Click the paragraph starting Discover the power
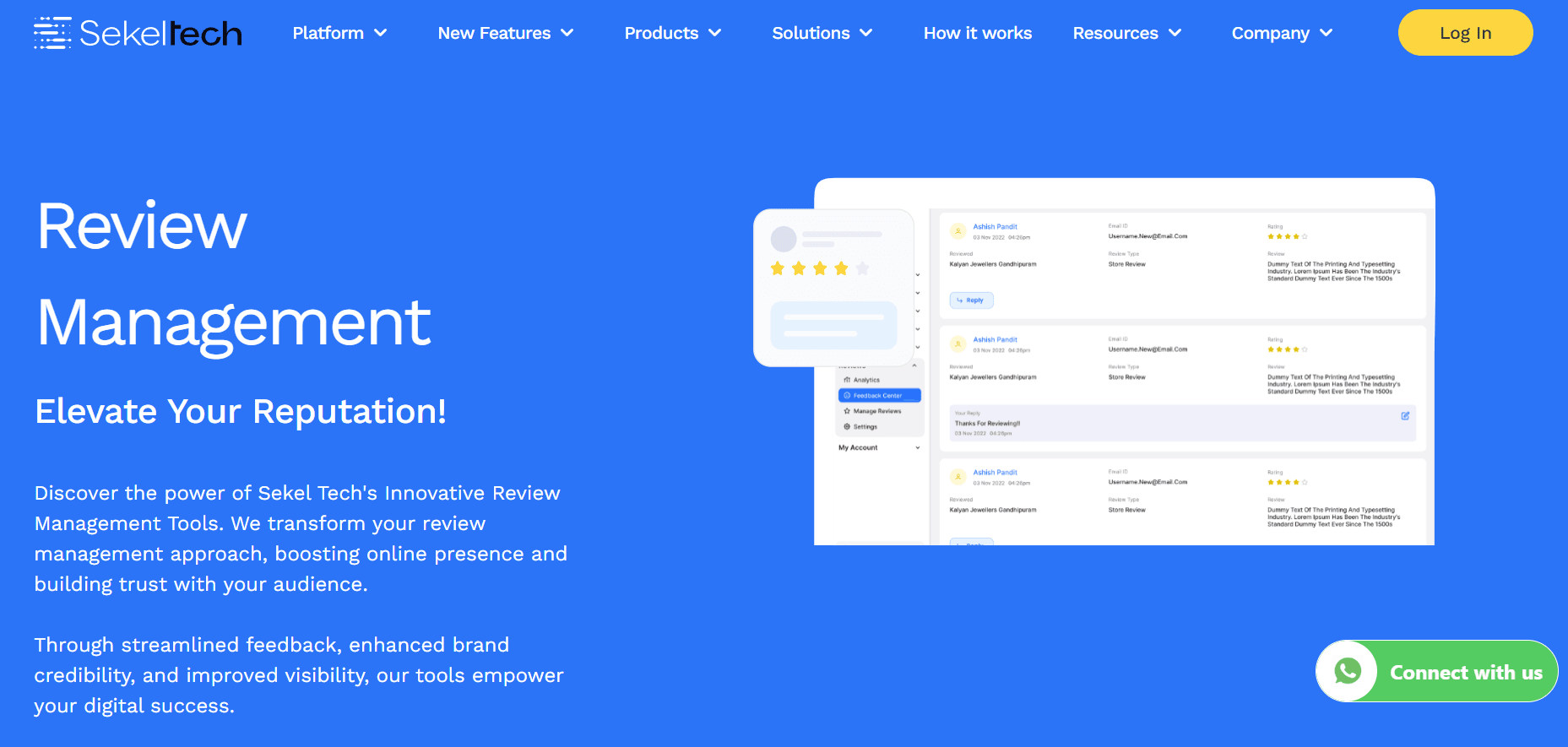 (301, 539)
